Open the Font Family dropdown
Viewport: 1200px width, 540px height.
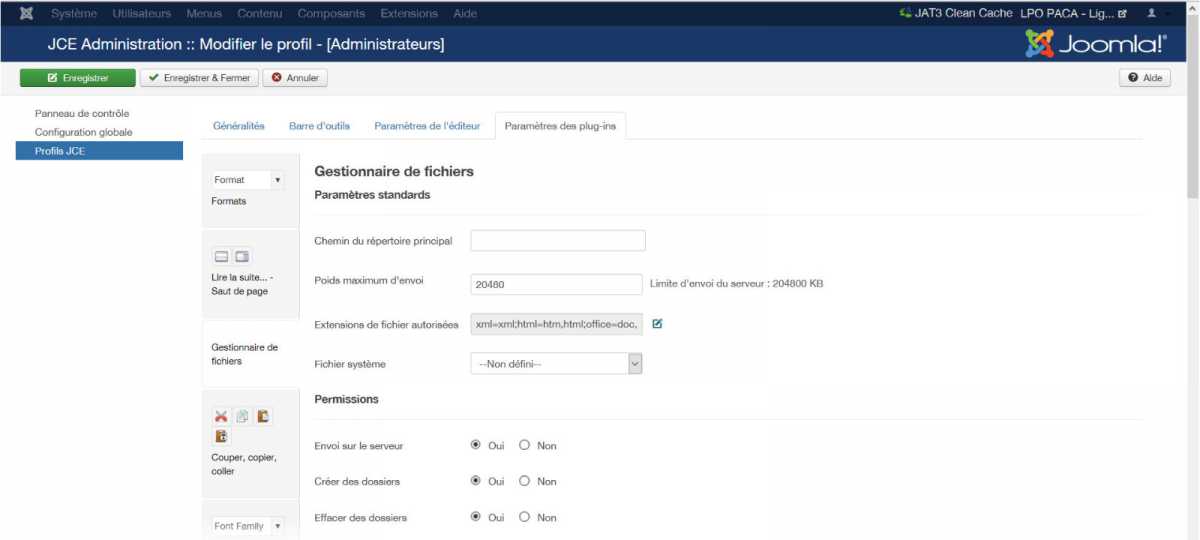248,526
